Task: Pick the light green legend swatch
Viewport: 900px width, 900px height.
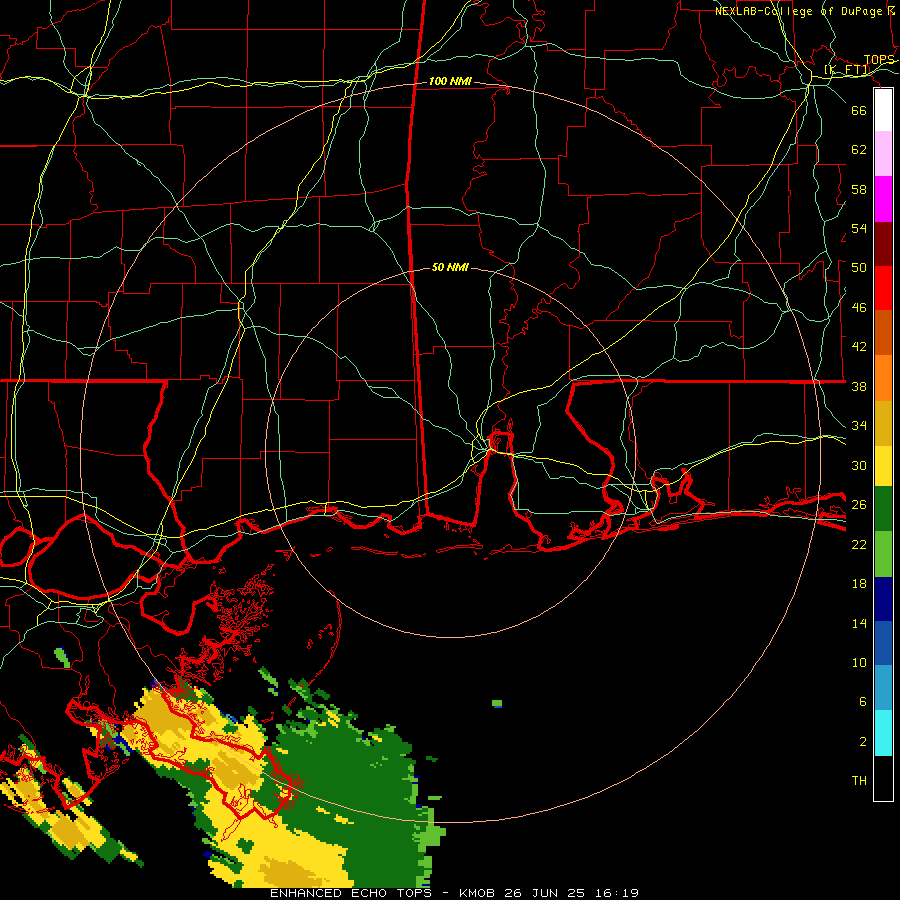Action: (x=883, y=554)
